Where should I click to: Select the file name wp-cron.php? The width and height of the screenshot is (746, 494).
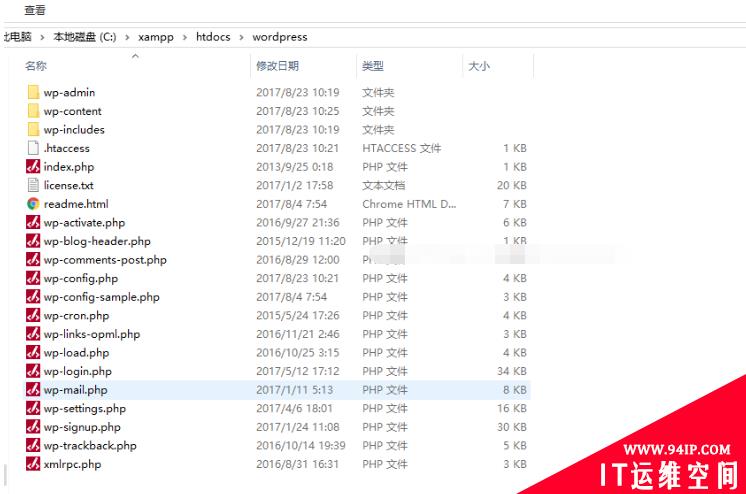[x=77, y=315]
